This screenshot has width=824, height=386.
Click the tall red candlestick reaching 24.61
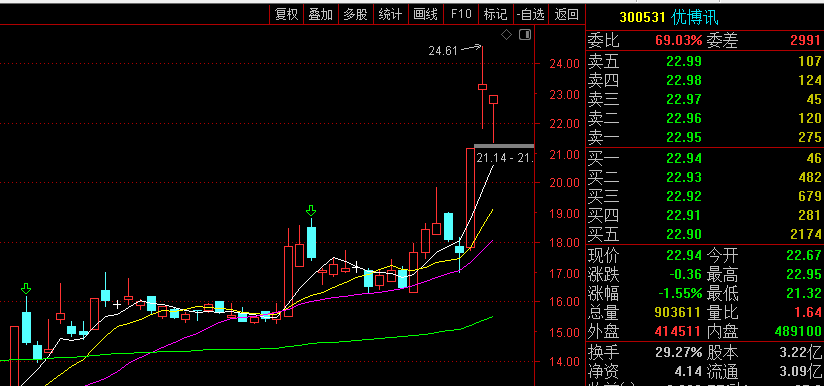[x=482, y=87]
